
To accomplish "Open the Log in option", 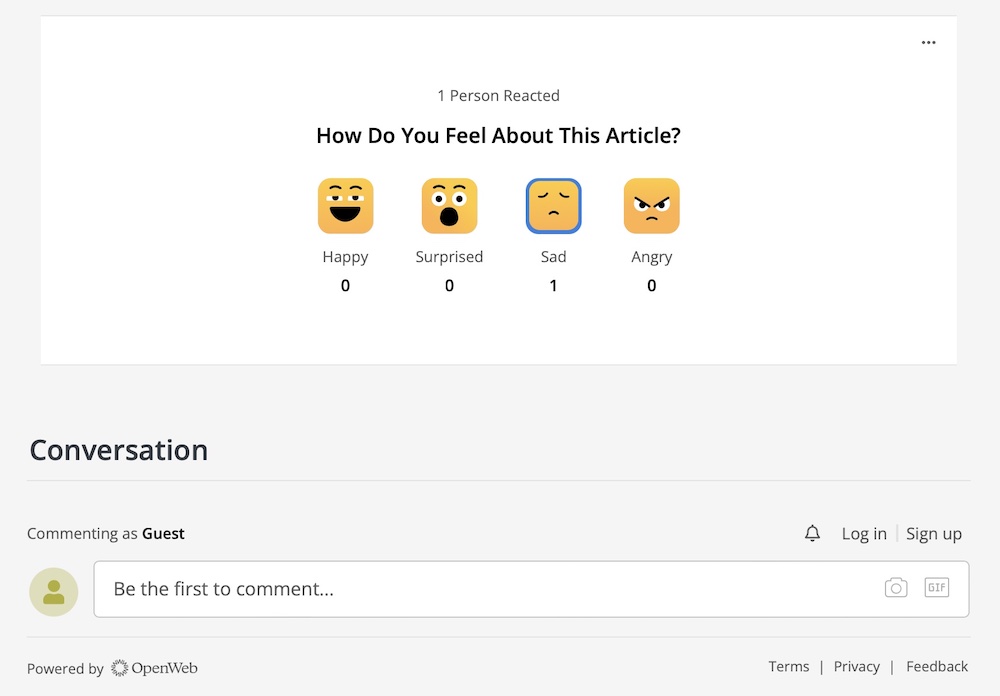I will pos(863,533).
